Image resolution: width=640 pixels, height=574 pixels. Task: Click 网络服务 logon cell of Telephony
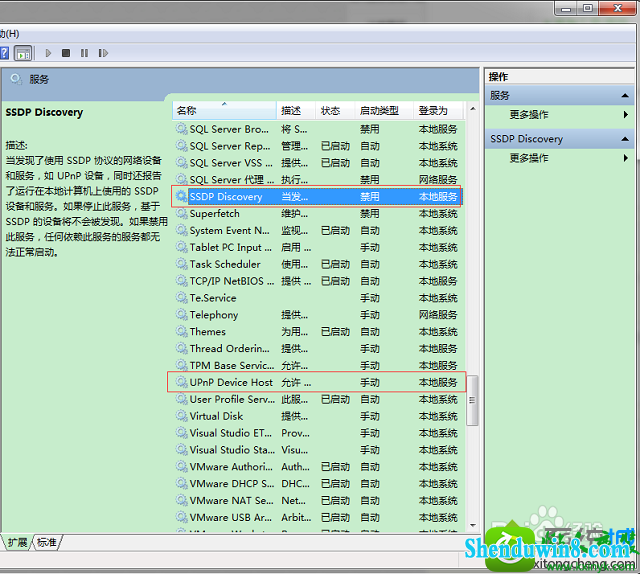438,315
